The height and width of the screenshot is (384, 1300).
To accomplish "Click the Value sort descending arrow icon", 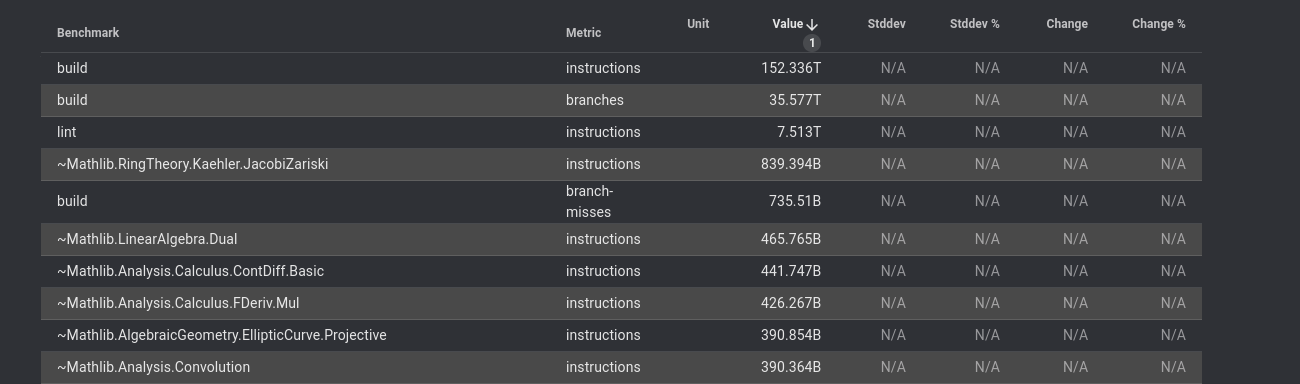I will [812, 24].
